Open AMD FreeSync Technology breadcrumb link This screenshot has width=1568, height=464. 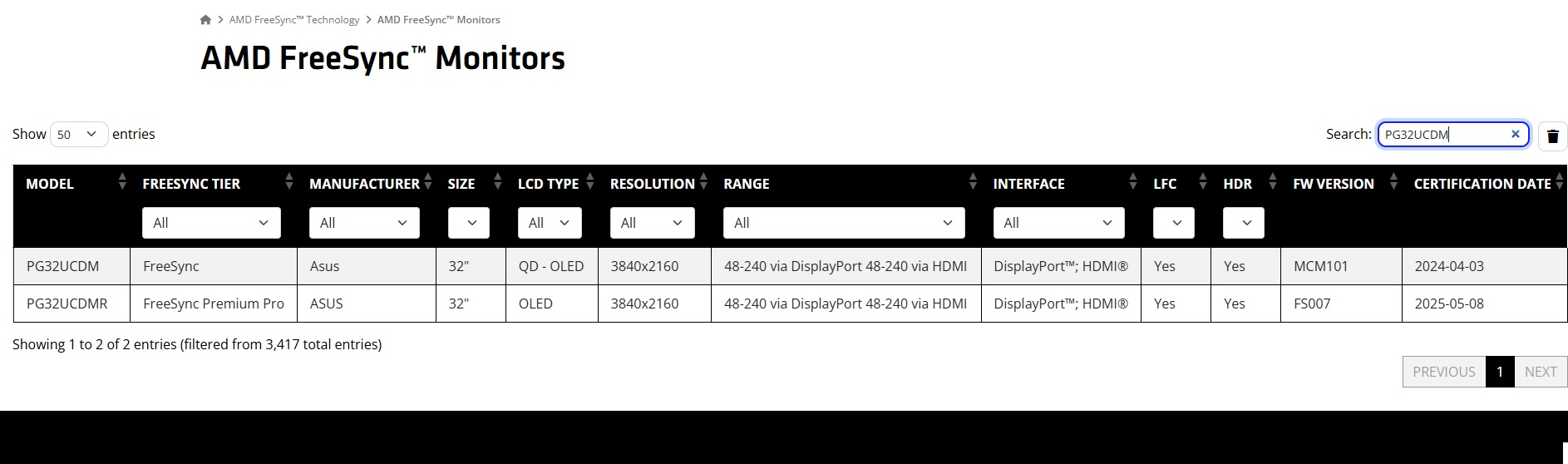(x=294, y=20)
